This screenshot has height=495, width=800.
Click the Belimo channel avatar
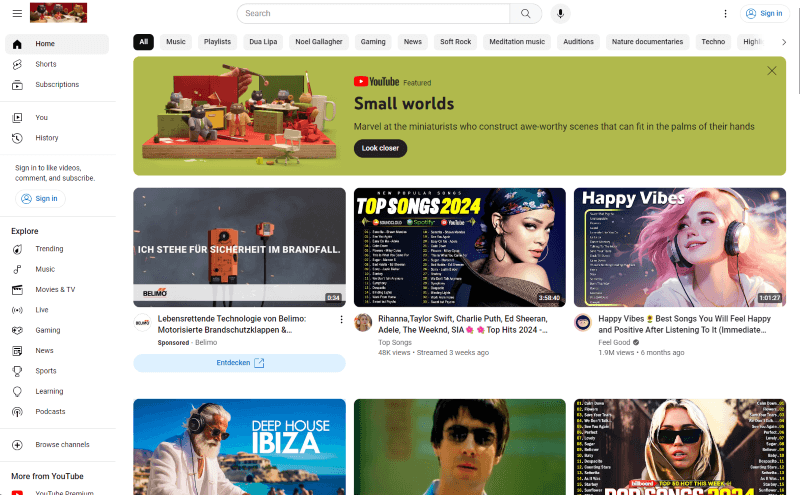[142, 323]
